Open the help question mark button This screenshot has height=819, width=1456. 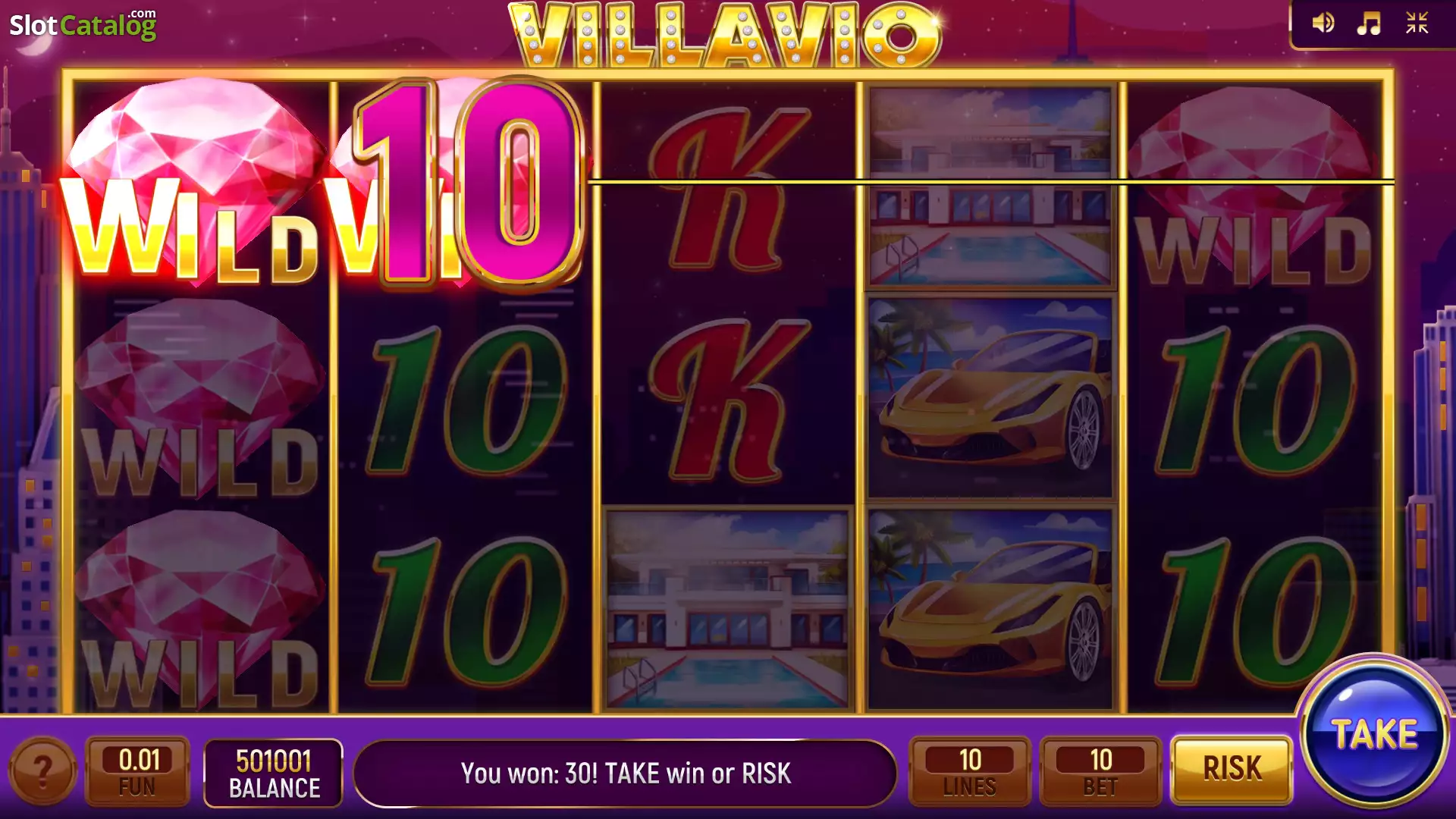pyautogui.click(x=42, y=772)
